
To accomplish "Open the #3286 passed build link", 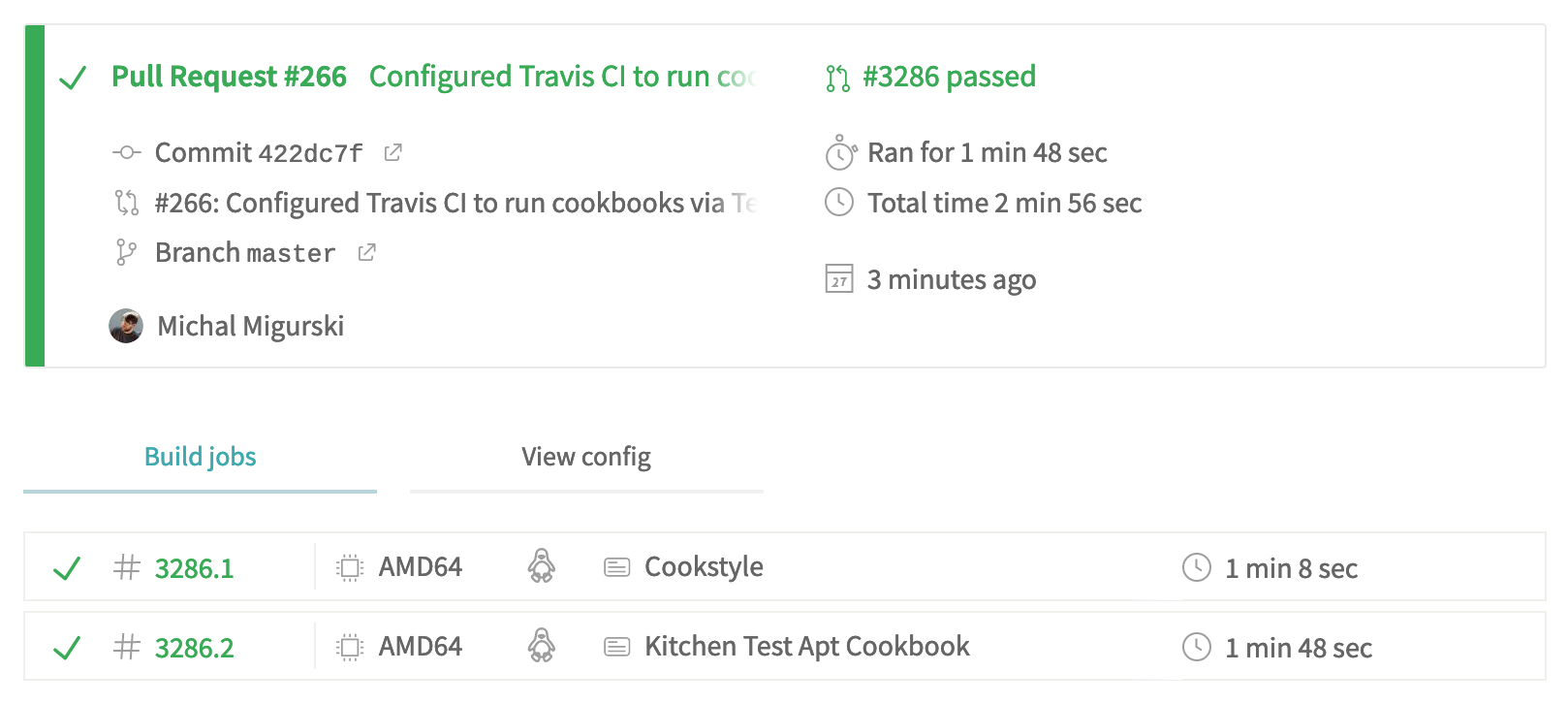I will [949, 77].
